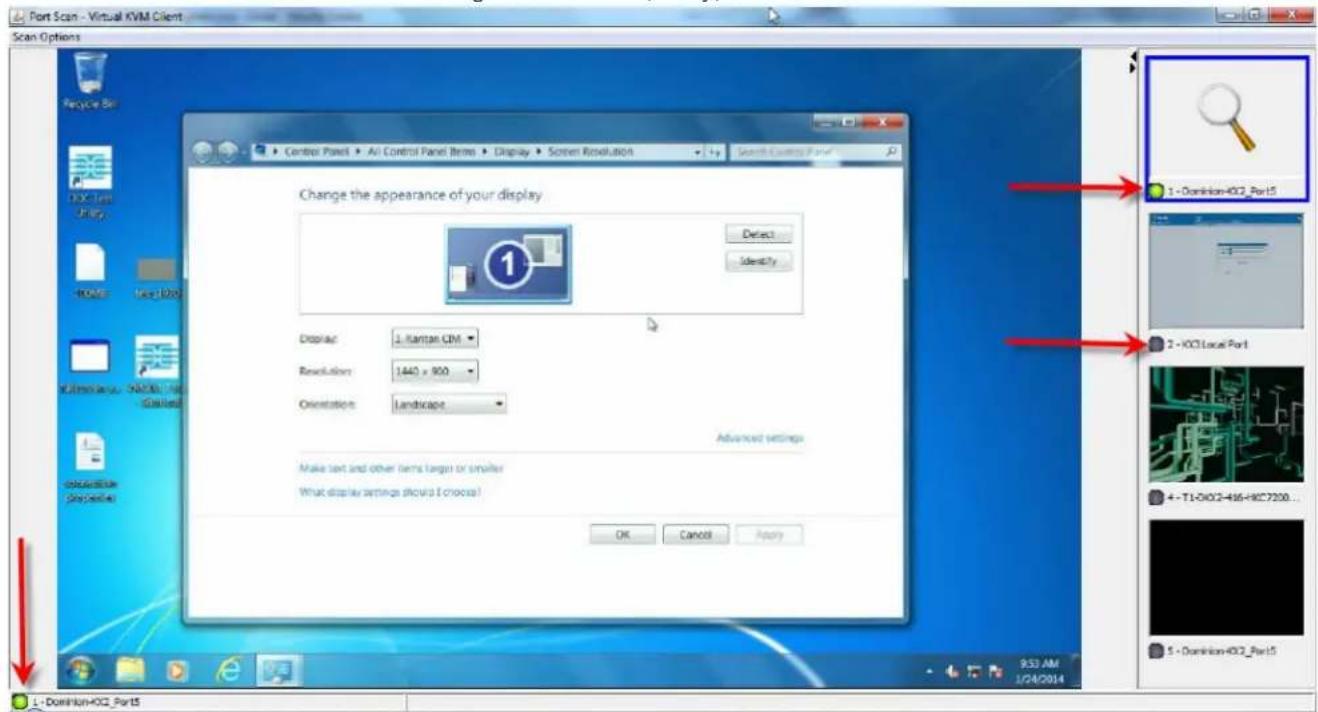The image size is (1318, 712).
Task: Click the gray status light of port 5 thumbnail
Action: (x=1157, y=651)
